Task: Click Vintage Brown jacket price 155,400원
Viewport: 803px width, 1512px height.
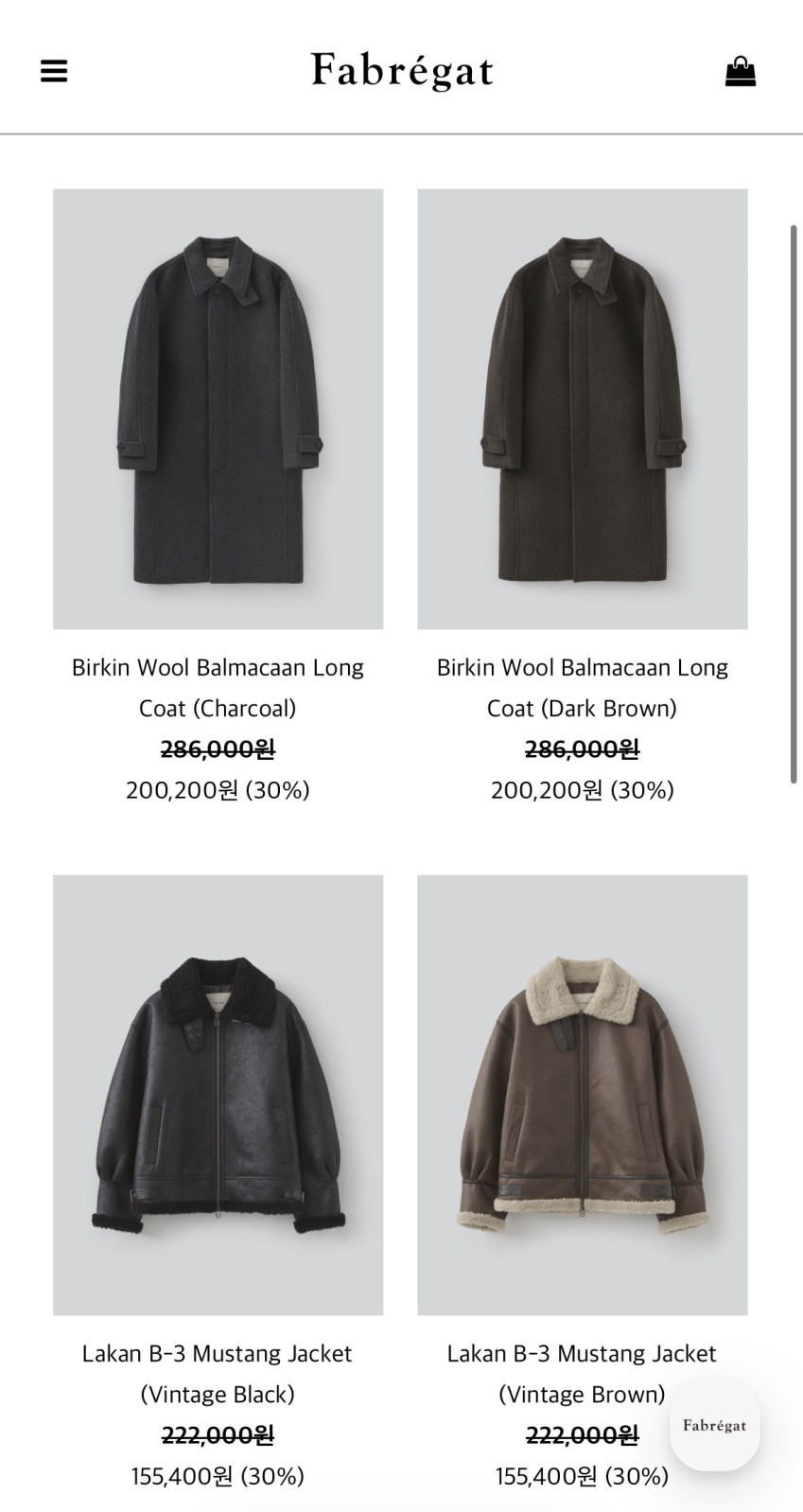Action: click(546, 1476)
